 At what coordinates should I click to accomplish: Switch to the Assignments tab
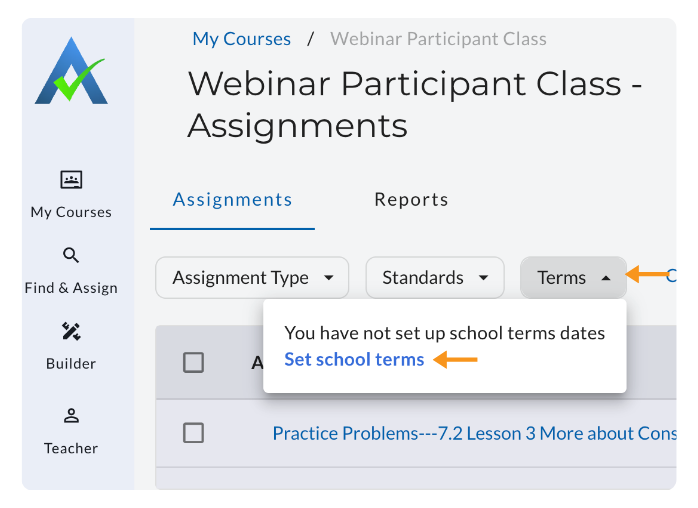click(232, 200)
